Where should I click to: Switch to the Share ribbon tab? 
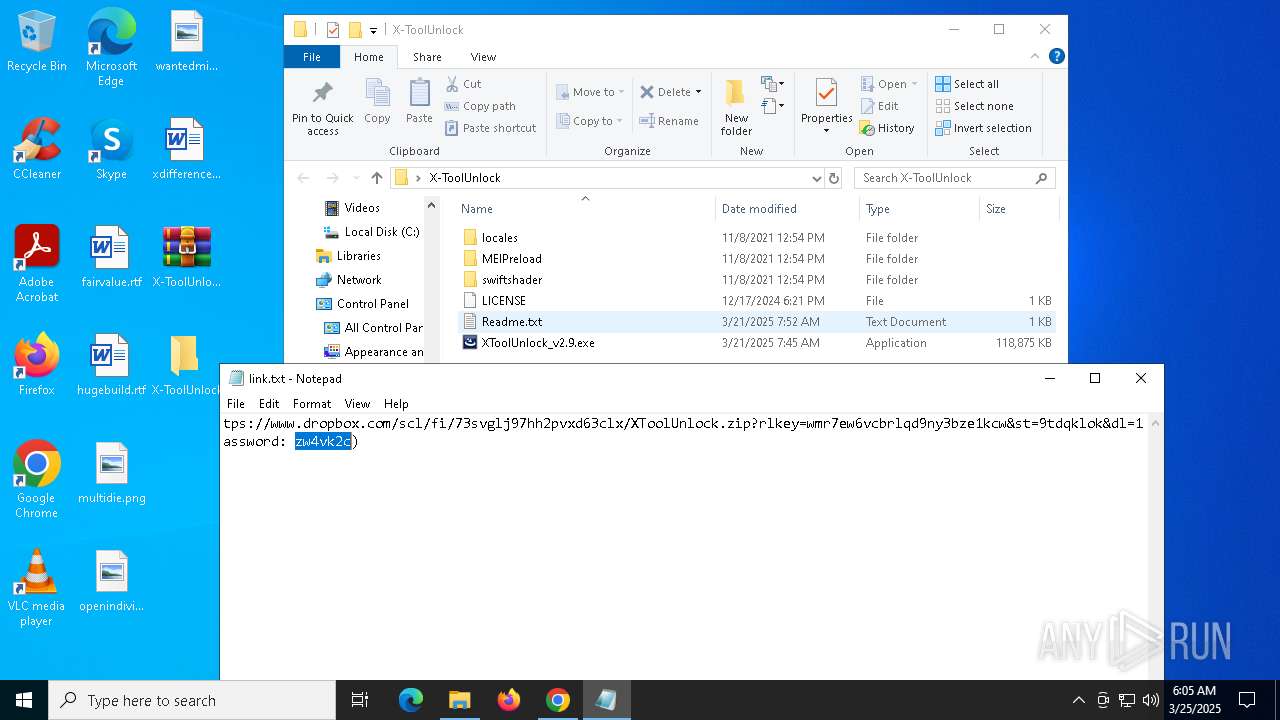point(427,57)
